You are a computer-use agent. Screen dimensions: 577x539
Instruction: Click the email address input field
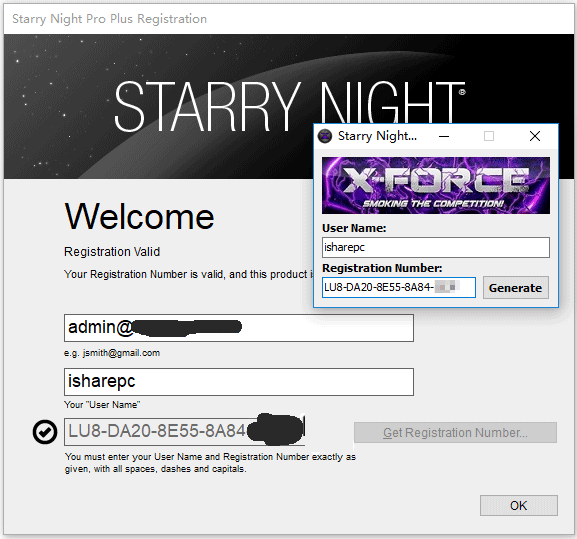(x=239, y=328)
